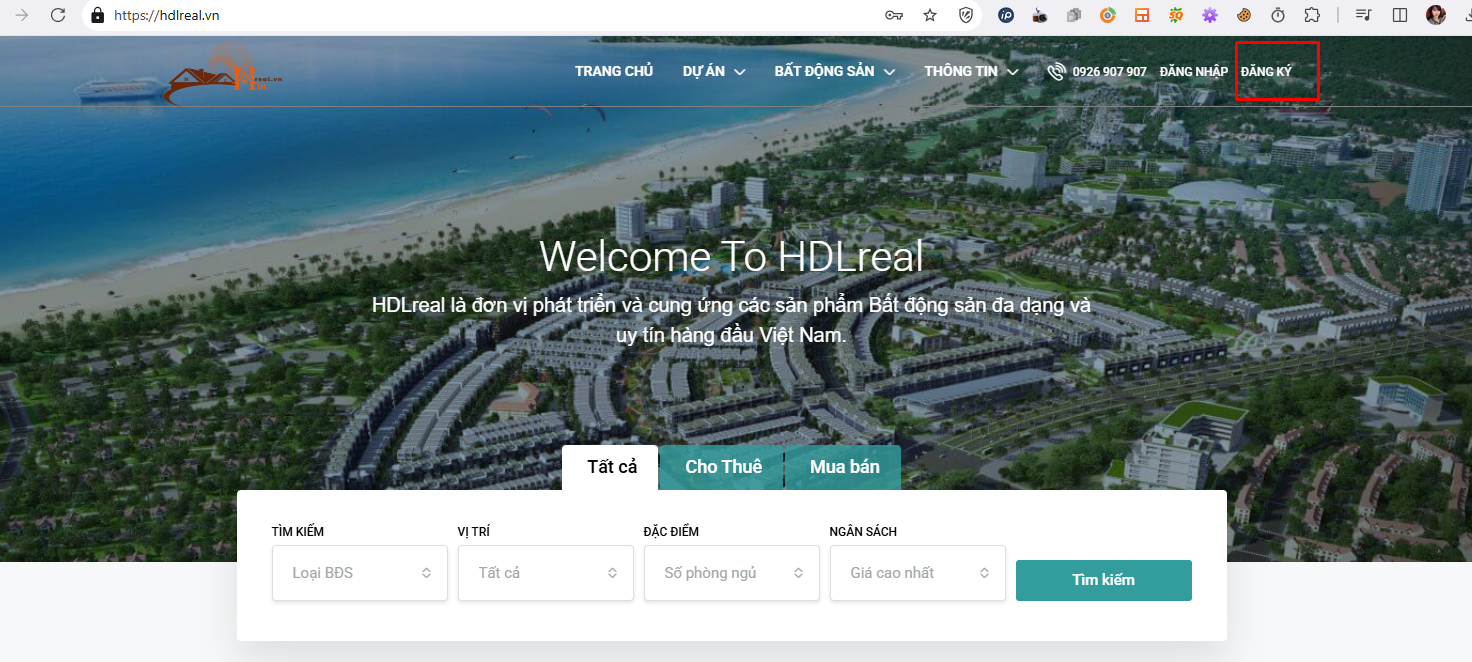The image size is (1472, 662).
Task: Click the TÌM KIẾM field label
Action: (298, 532)
